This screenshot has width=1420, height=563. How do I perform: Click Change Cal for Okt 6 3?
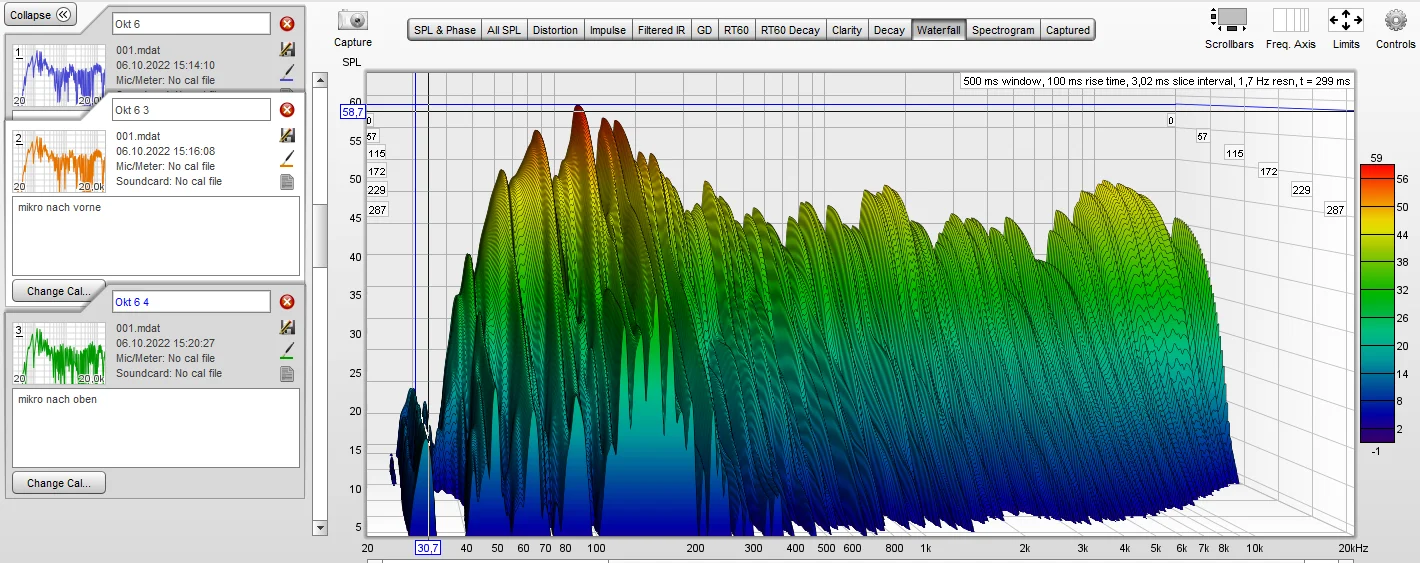[x=59, y=291]
